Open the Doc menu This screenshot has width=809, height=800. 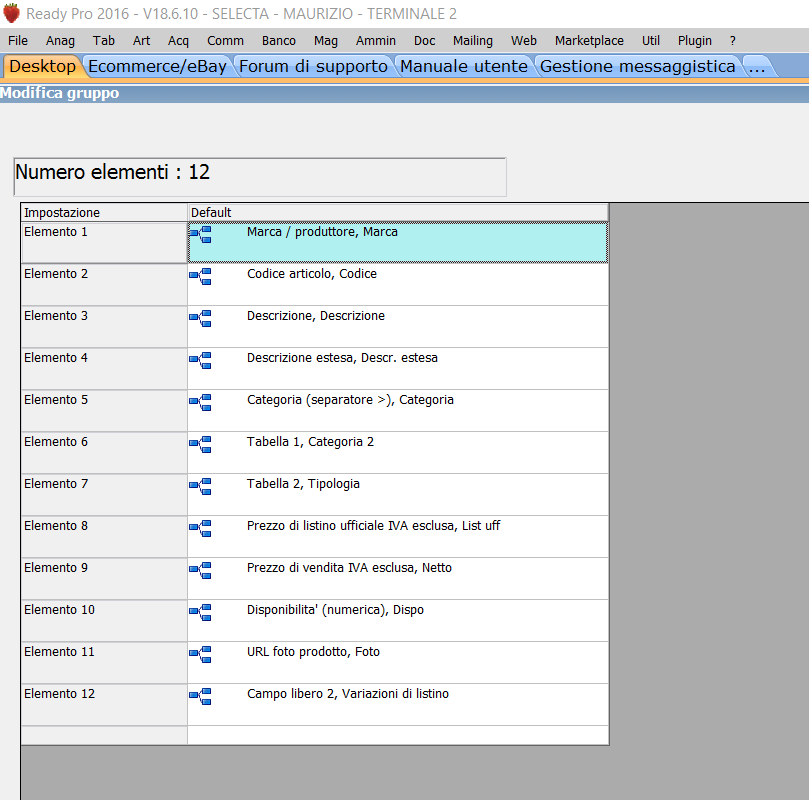coord(425,41)
